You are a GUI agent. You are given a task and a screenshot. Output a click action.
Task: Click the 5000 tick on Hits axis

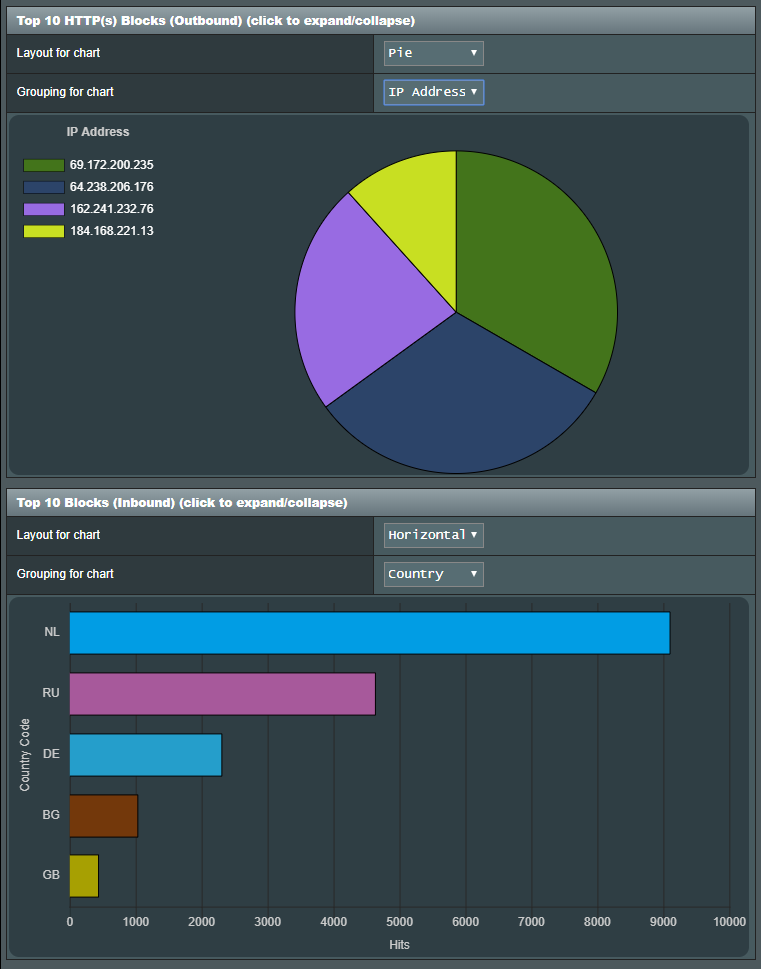pos(399,922)
